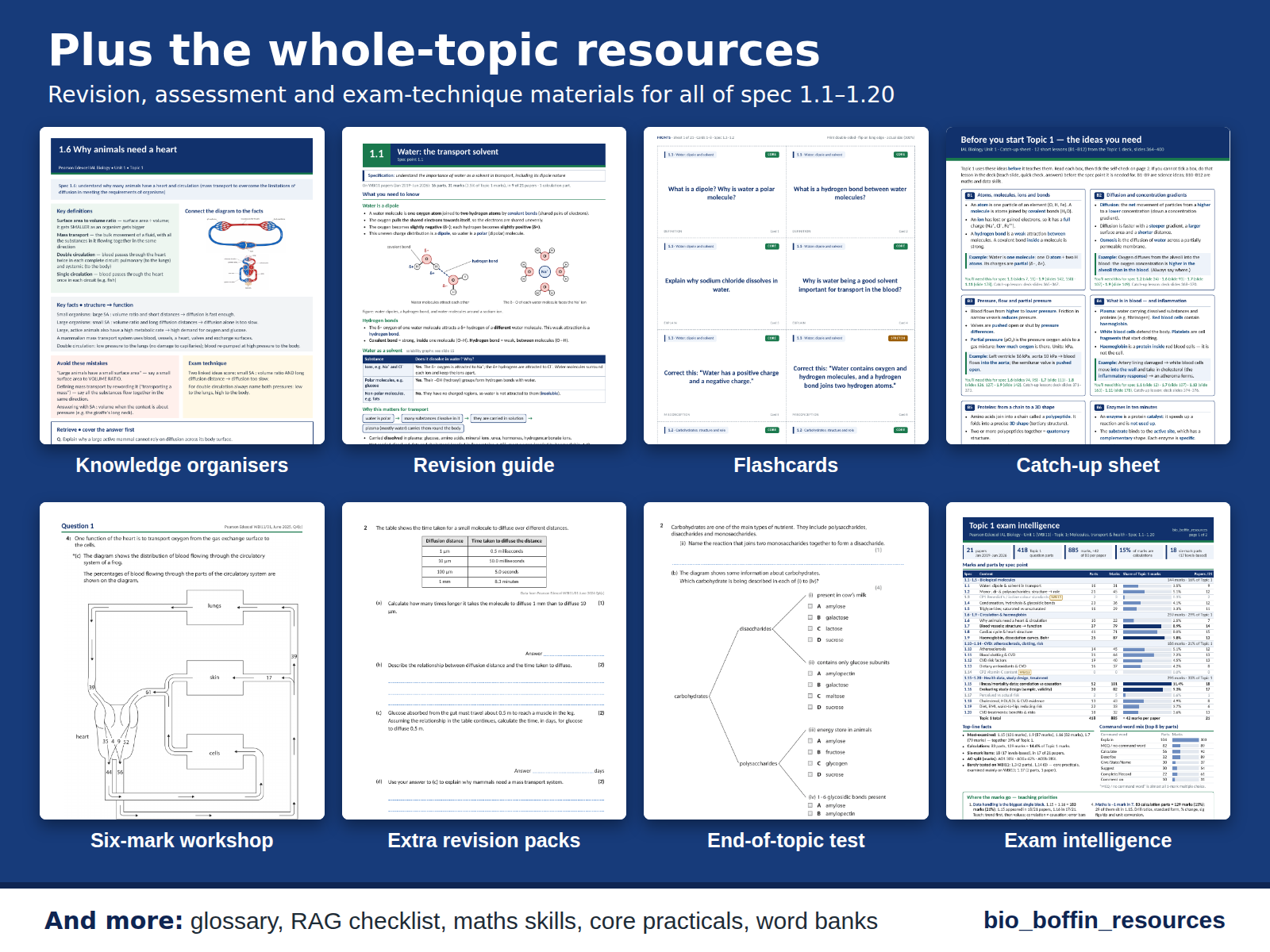Tick the fructose checkbox in the test

[x=810, y=752]
